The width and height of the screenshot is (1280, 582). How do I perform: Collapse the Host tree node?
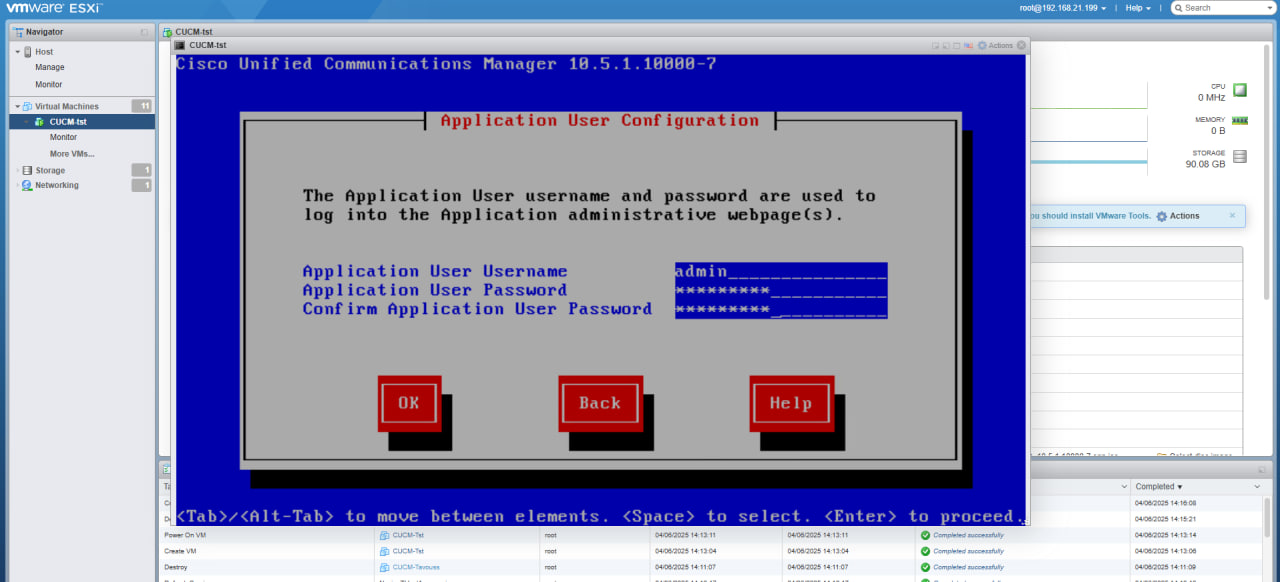(x=17, y=52)
